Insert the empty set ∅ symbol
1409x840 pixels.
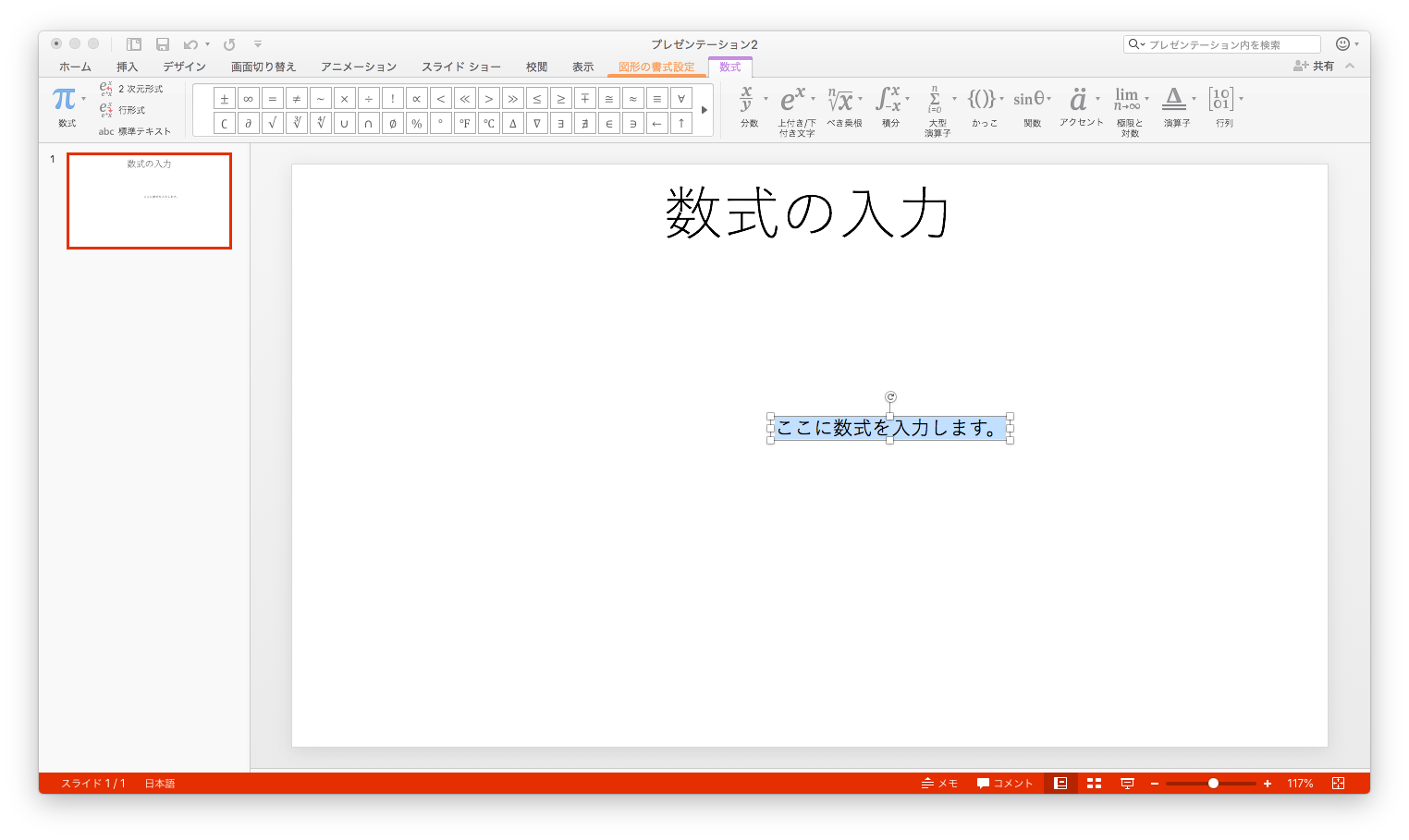(392, 123)
